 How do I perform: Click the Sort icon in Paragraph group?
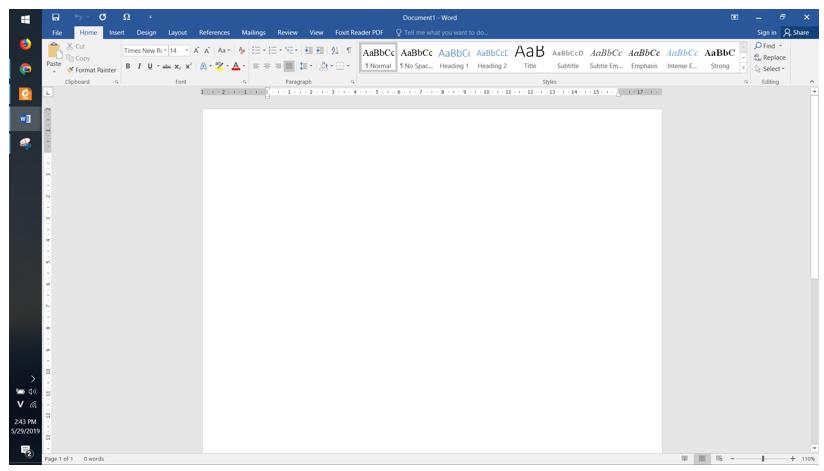[334, 50]
